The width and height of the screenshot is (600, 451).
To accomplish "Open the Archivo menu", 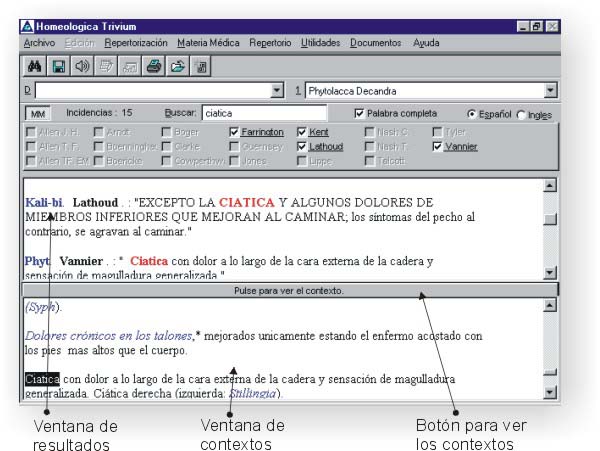I will pos(39,43).
